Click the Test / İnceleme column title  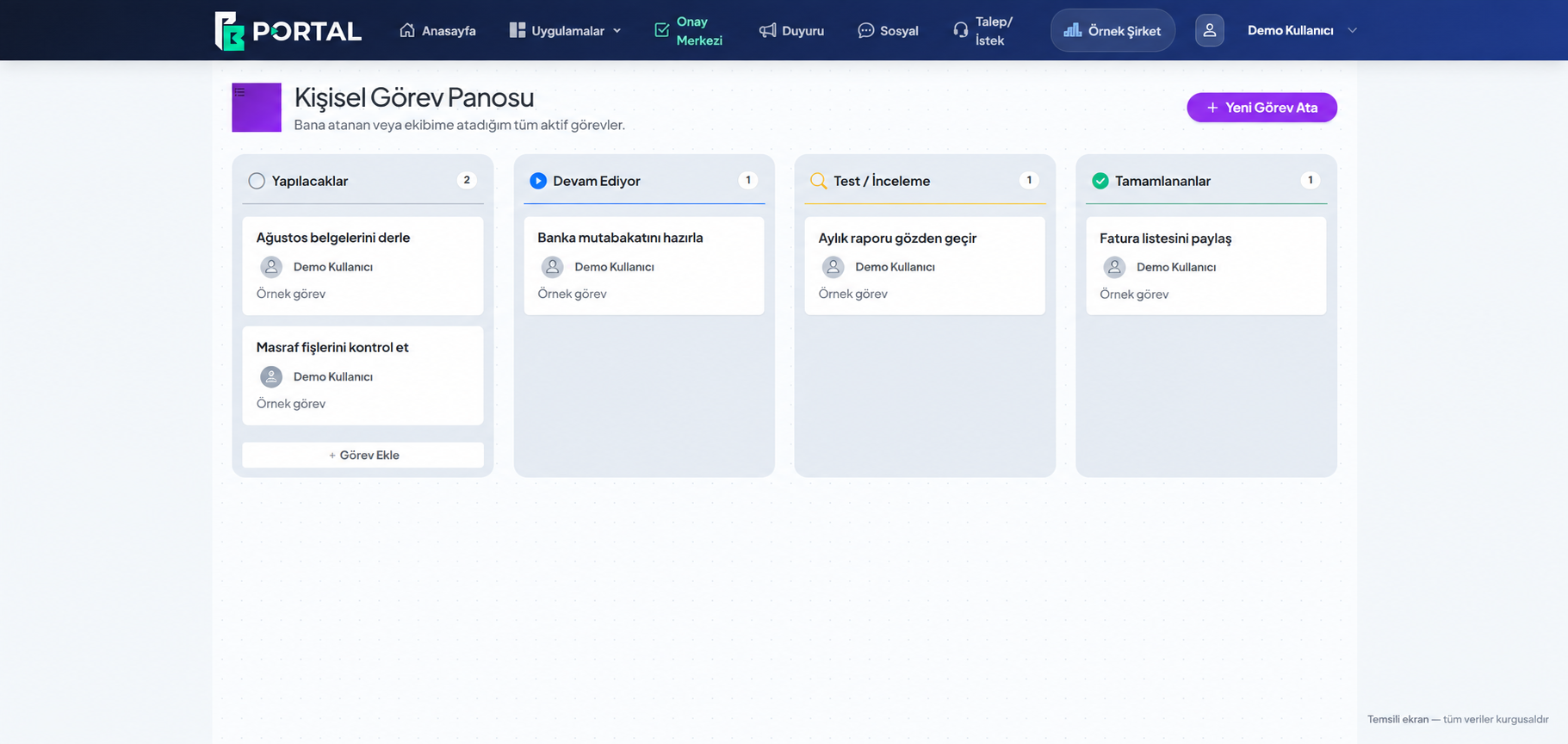click(882, 181)
